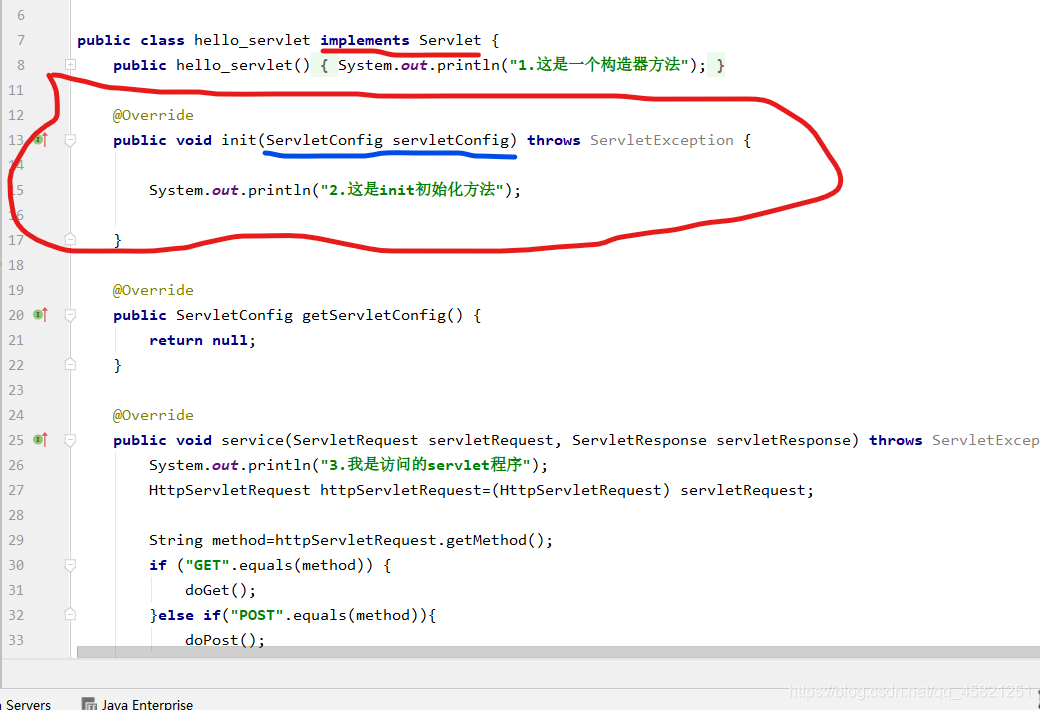The height and width of the screenshot is (710, 1040).
Task: Click the implements keyword on line 7
Action: point(365,40)
